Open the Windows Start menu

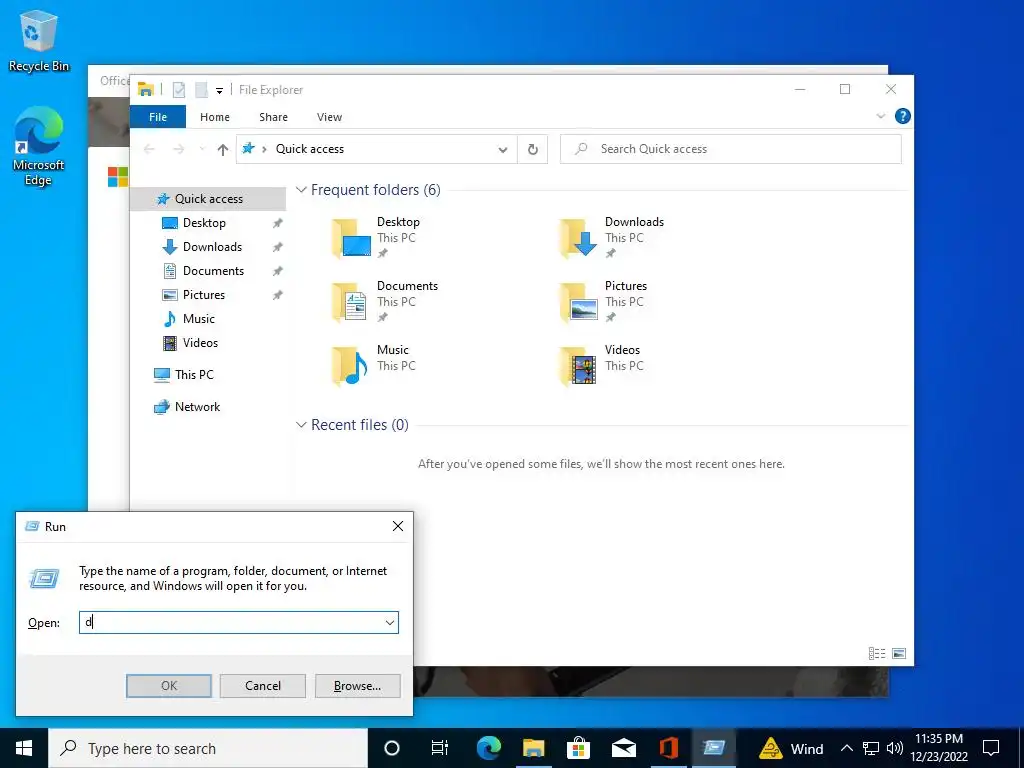pos(24,748)
